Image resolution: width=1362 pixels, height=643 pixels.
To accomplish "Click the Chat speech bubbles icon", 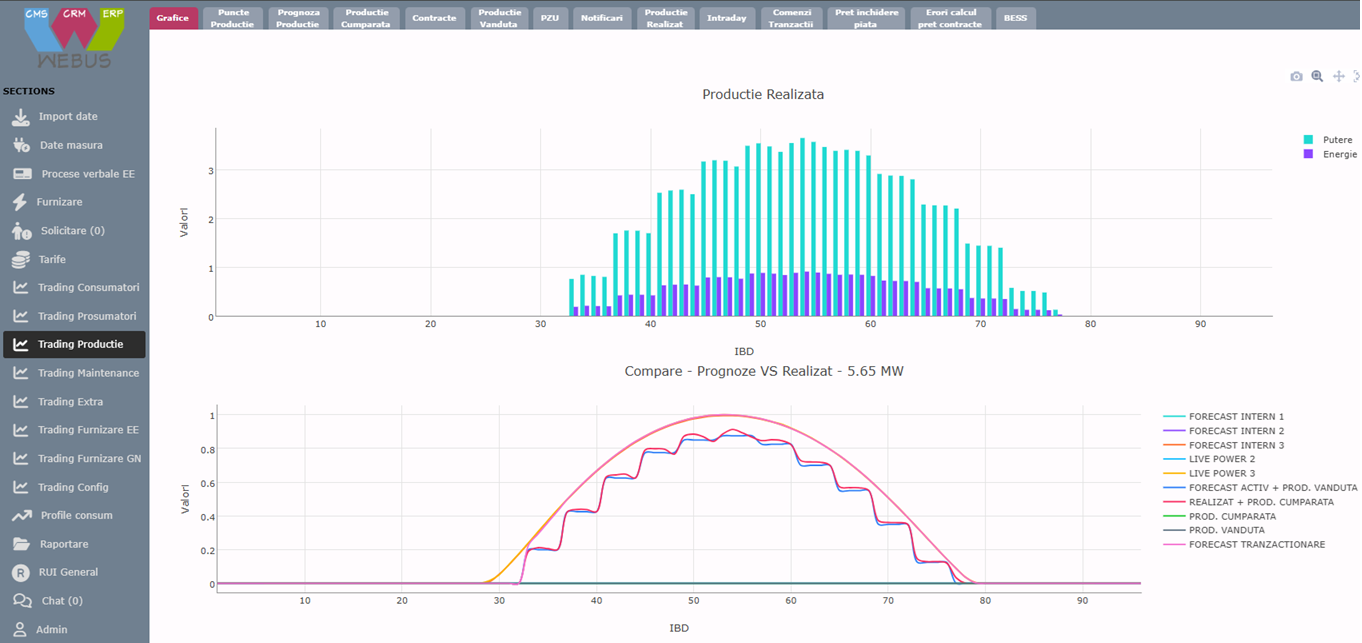I will 21,601.
